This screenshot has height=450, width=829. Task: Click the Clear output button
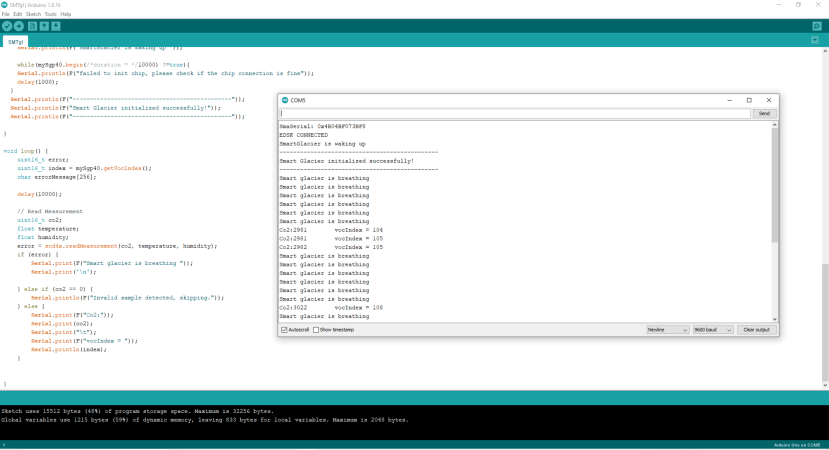pos(757,330)
